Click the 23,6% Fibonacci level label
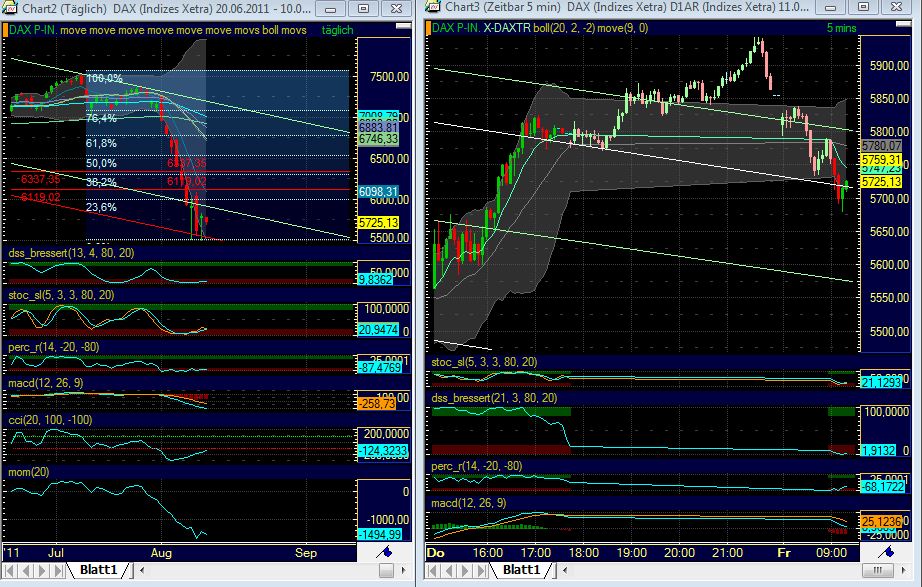Viewport: 922px width, 587px height. click(102, 207)
